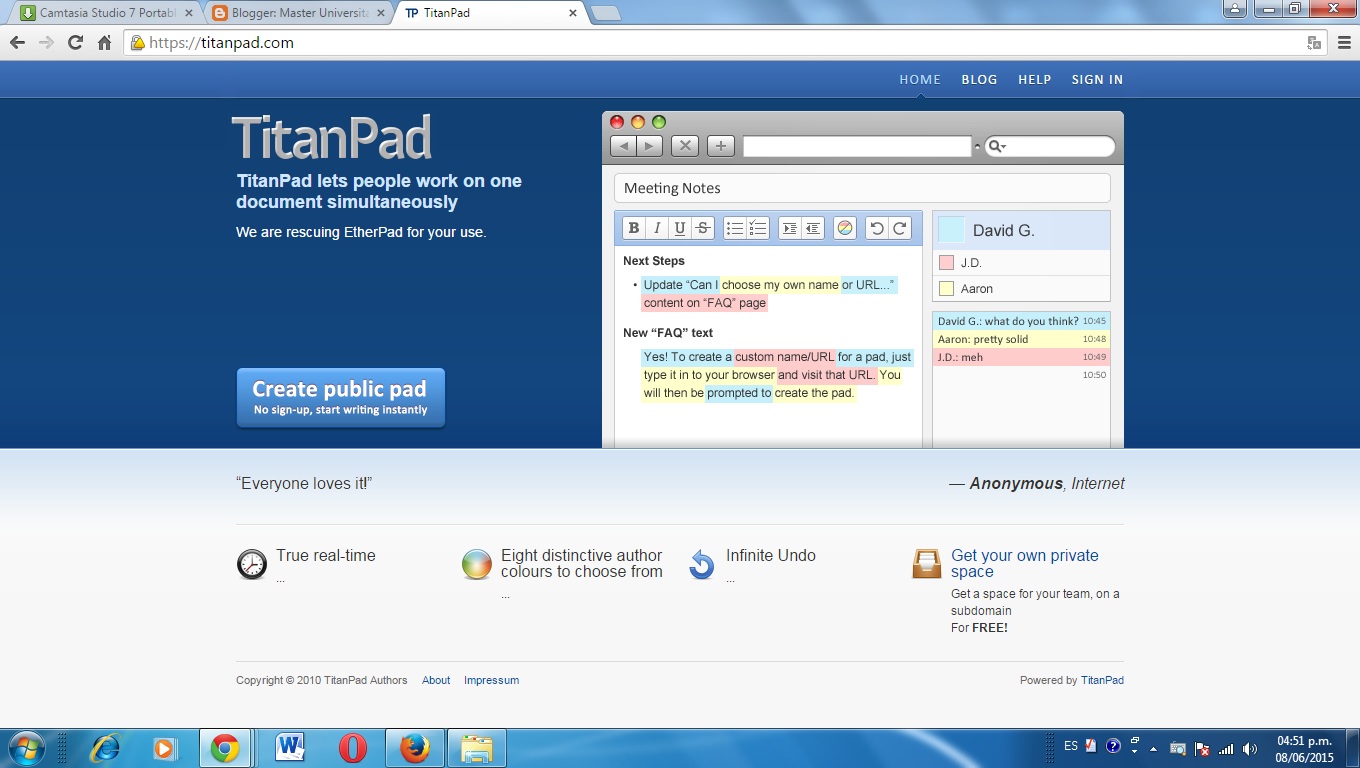The width and height of the screenshot is (1360, 768).
Task: Click the bulleted list icon in preview toolbar
Action: tap(735, 228)
